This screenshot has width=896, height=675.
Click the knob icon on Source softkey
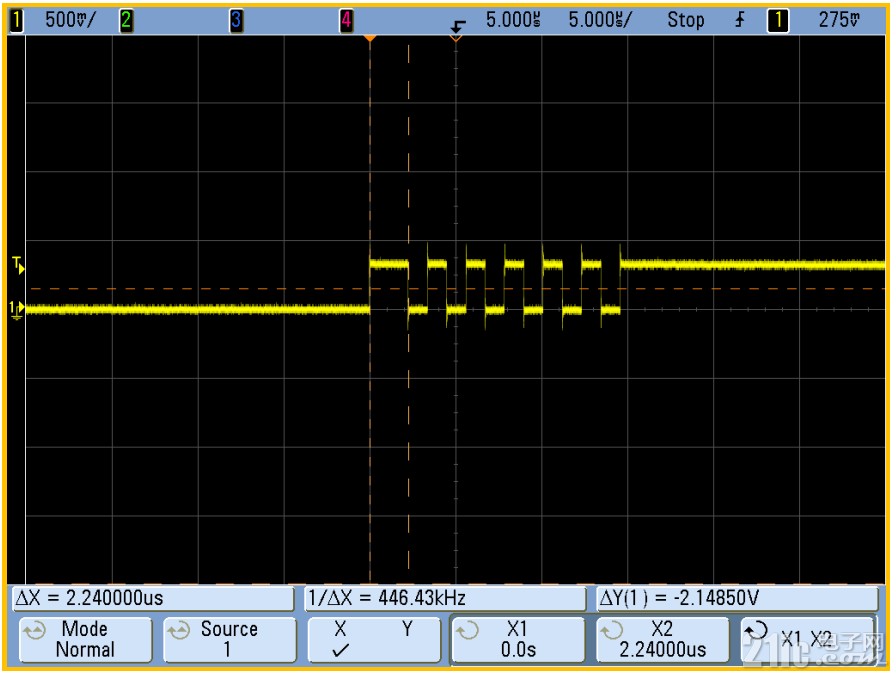click(179, 631)
